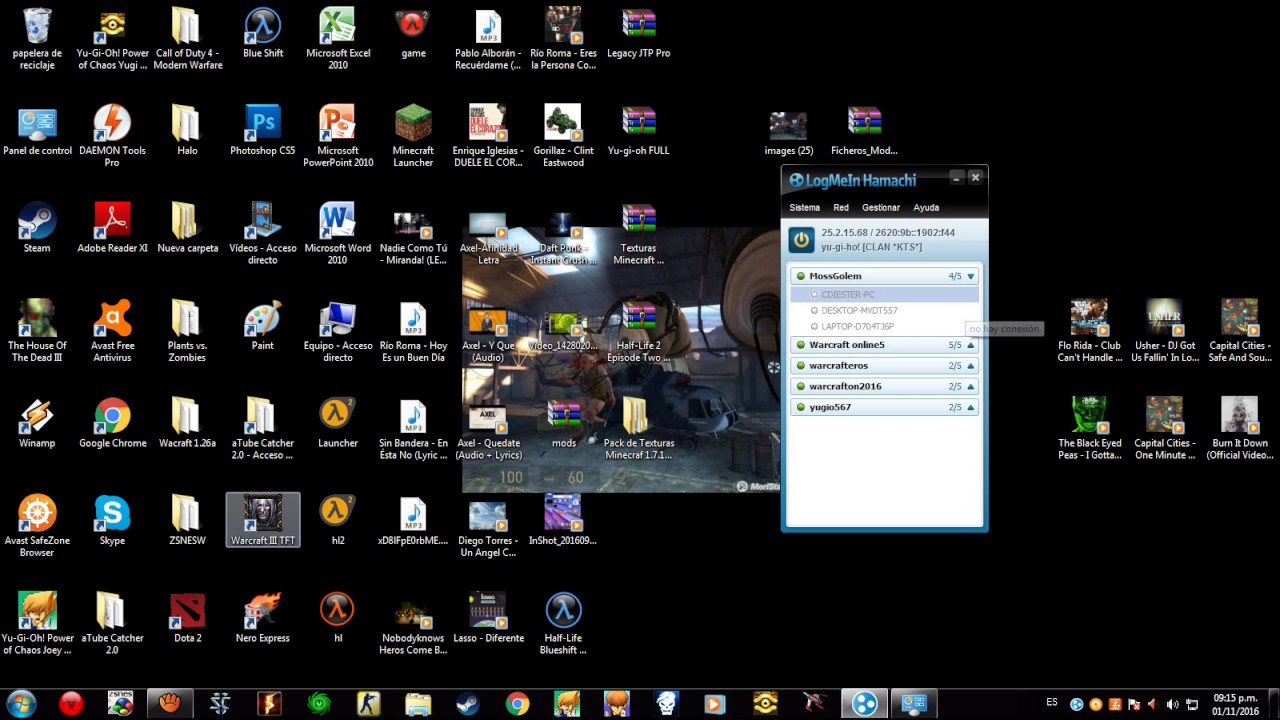
Task: Select the Photoshop CS5 desktop icon
Action: pyautogui.click(x=263, y=131)
